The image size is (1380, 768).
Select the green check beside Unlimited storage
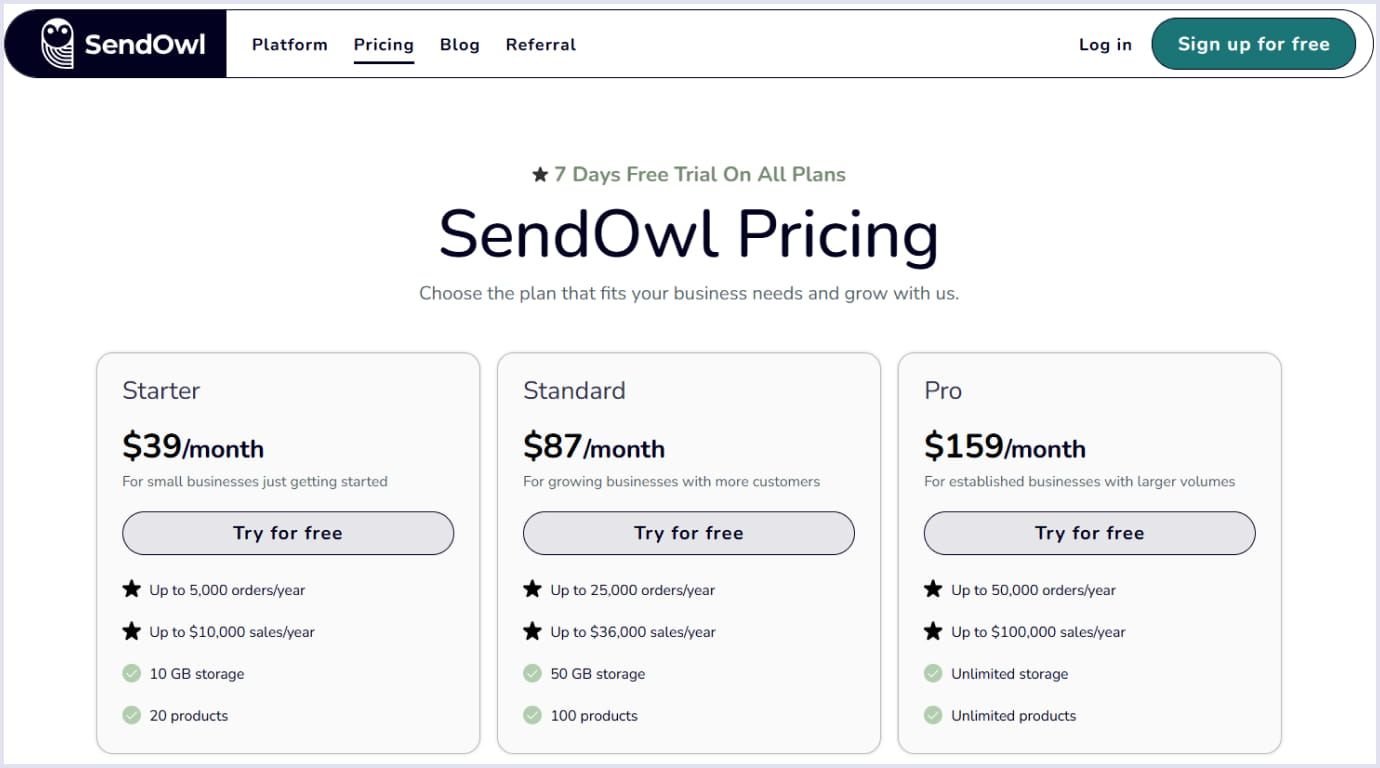933,673
